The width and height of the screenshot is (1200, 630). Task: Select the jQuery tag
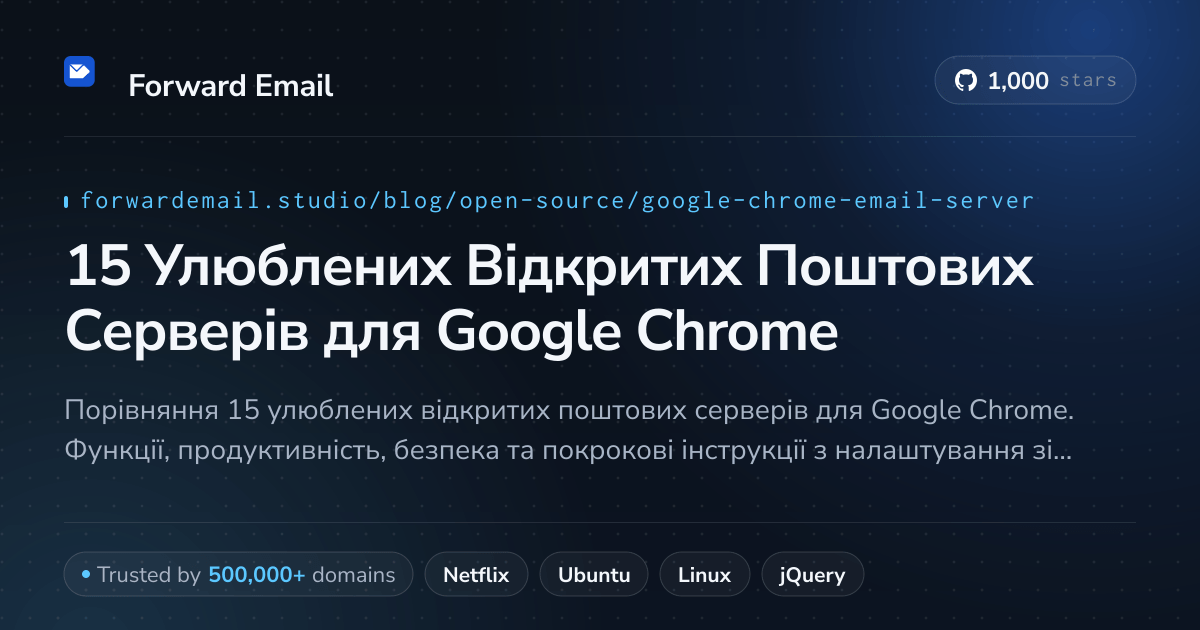812,575
